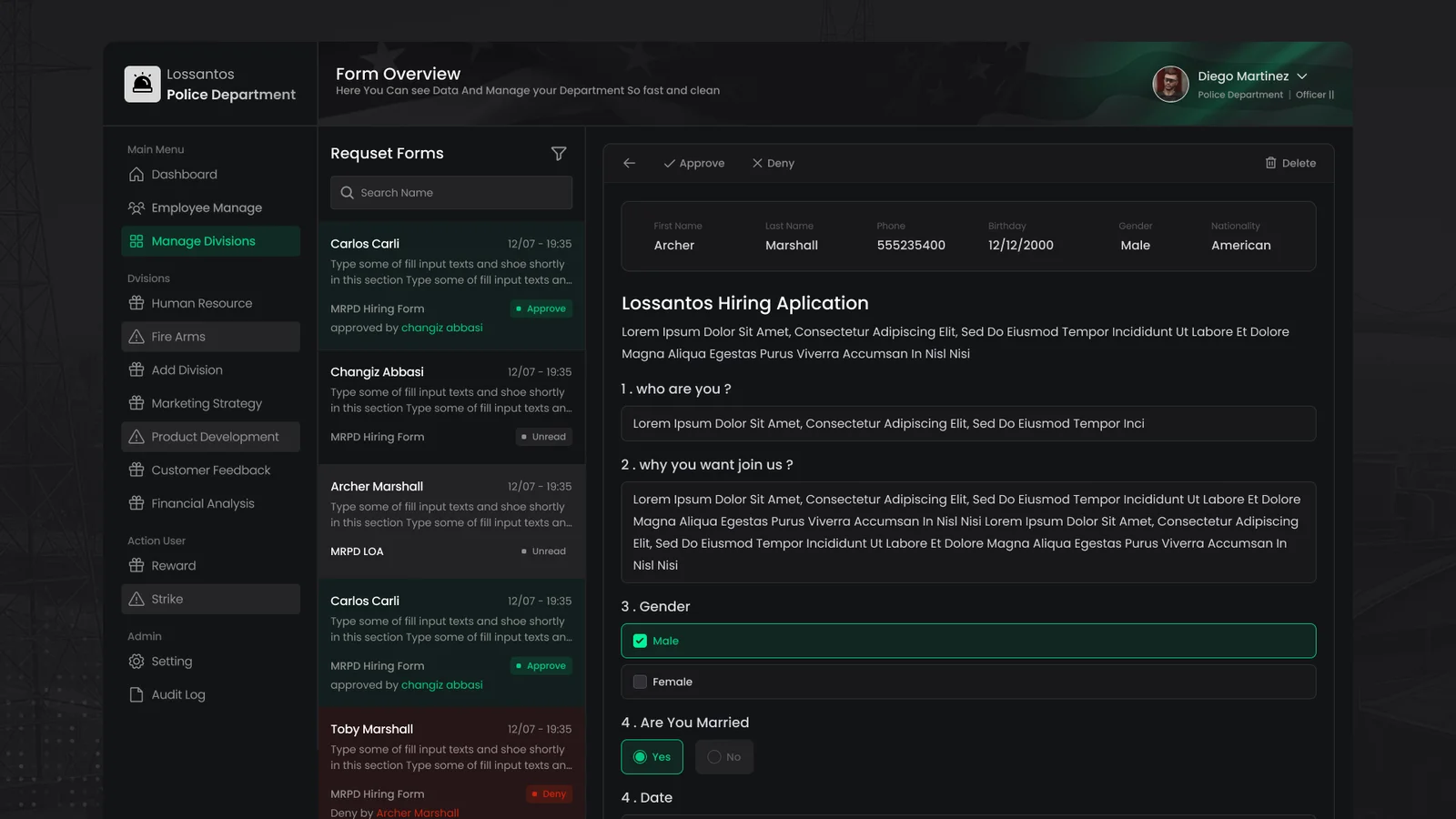This screenshot has width=1456, height=819.
Task: Click the changiz abbasi approver link
Action: pos(441,328)
